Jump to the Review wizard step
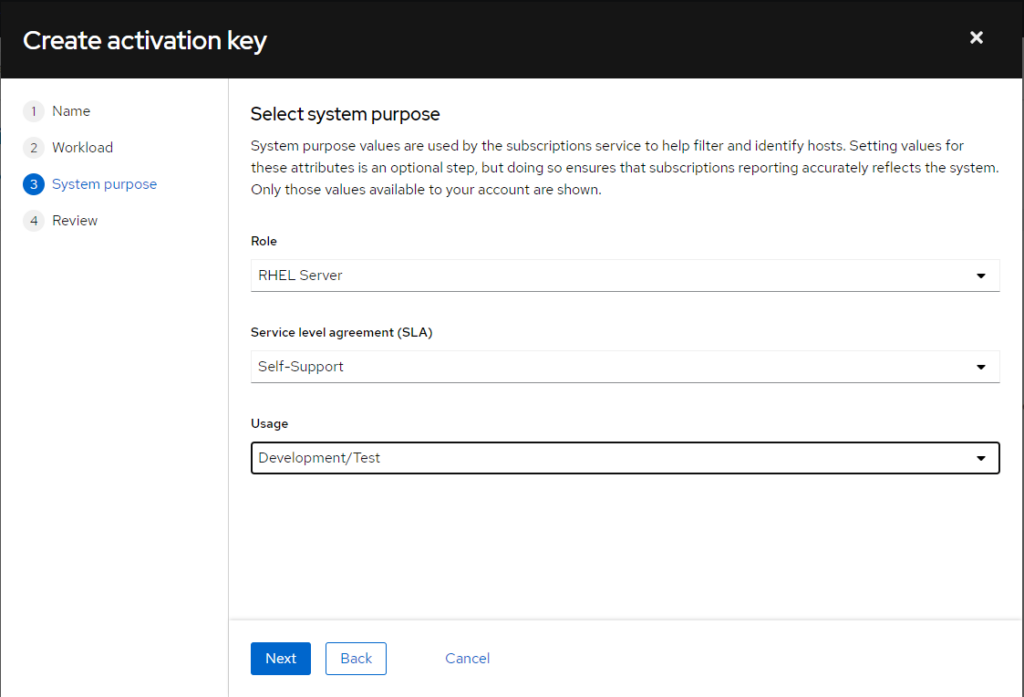The height and width of the screenshot is (697, 1024). point(75,221)
